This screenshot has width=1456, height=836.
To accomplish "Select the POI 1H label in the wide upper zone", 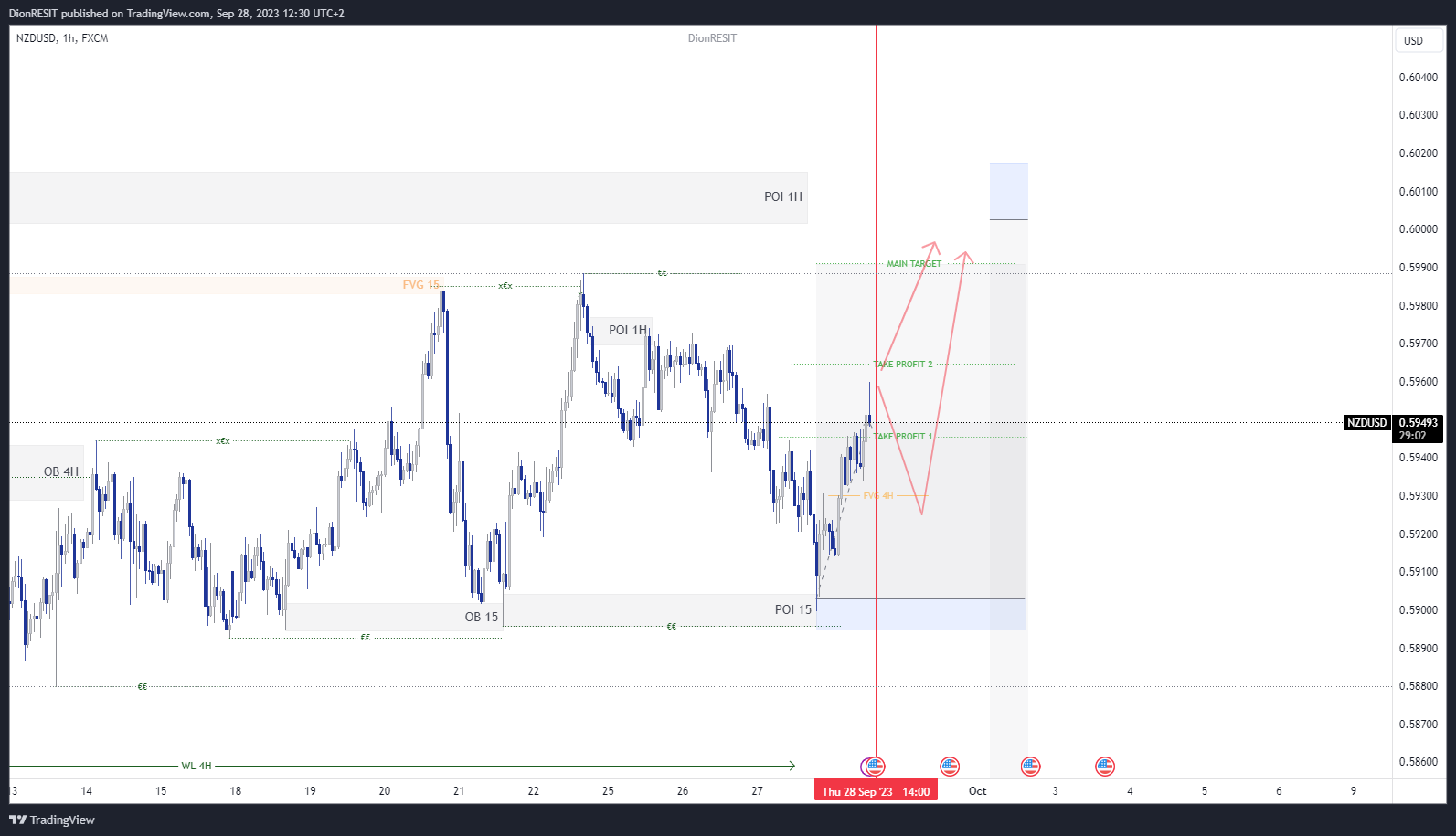I will tap(783, 196).
